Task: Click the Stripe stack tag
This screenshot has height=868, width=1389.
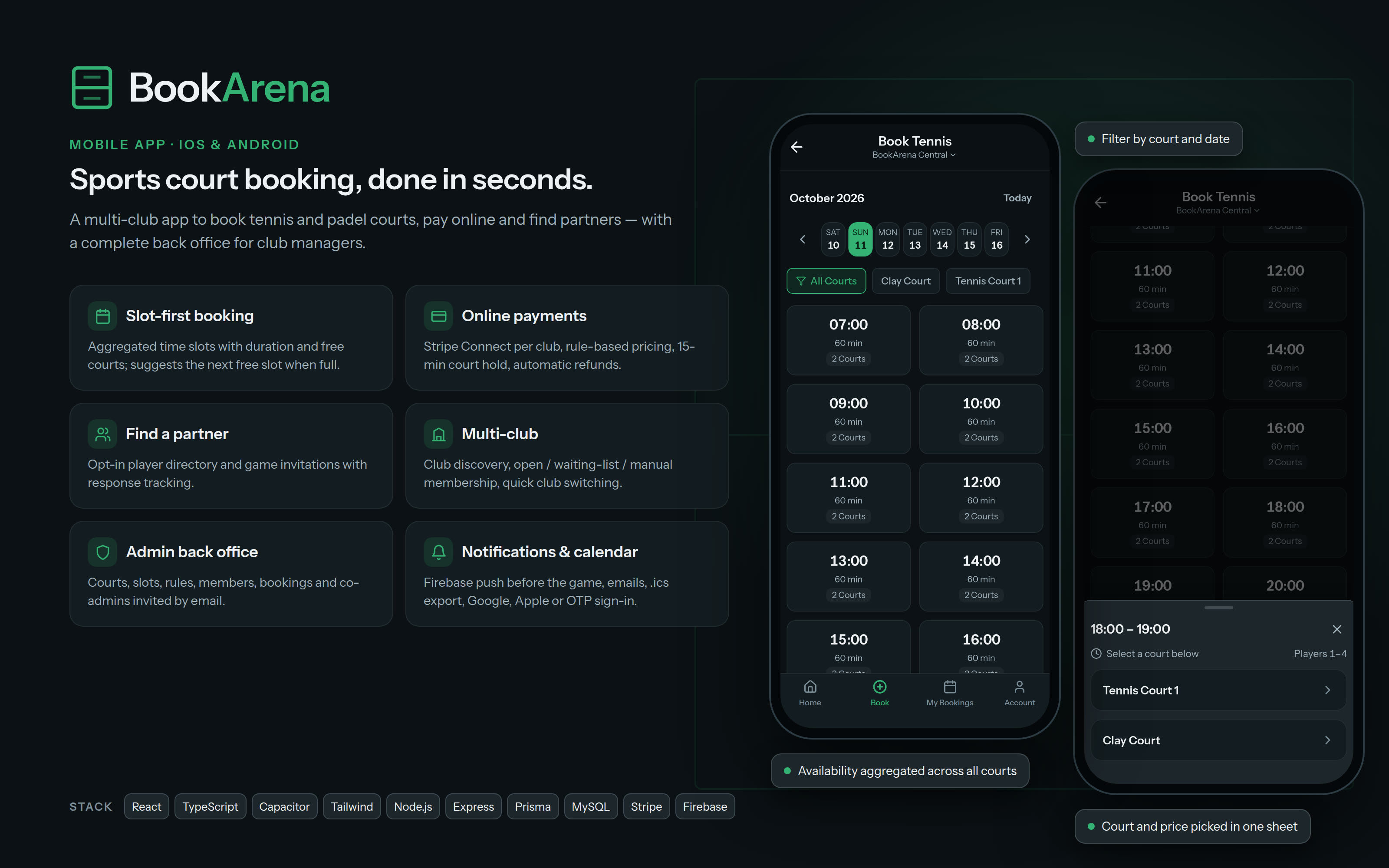Action: coord(646,806)
